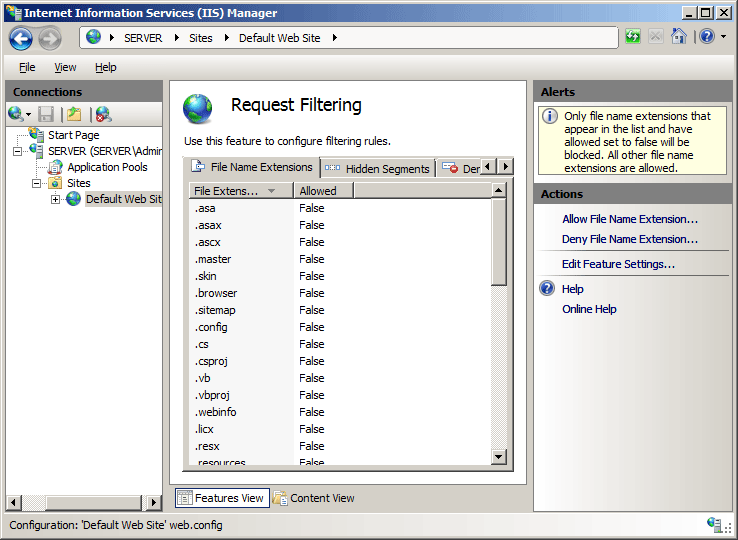The height and width of the screenshot is (540, 738).
Task: Select the .csproj extension row
Action: click(340, 361)
